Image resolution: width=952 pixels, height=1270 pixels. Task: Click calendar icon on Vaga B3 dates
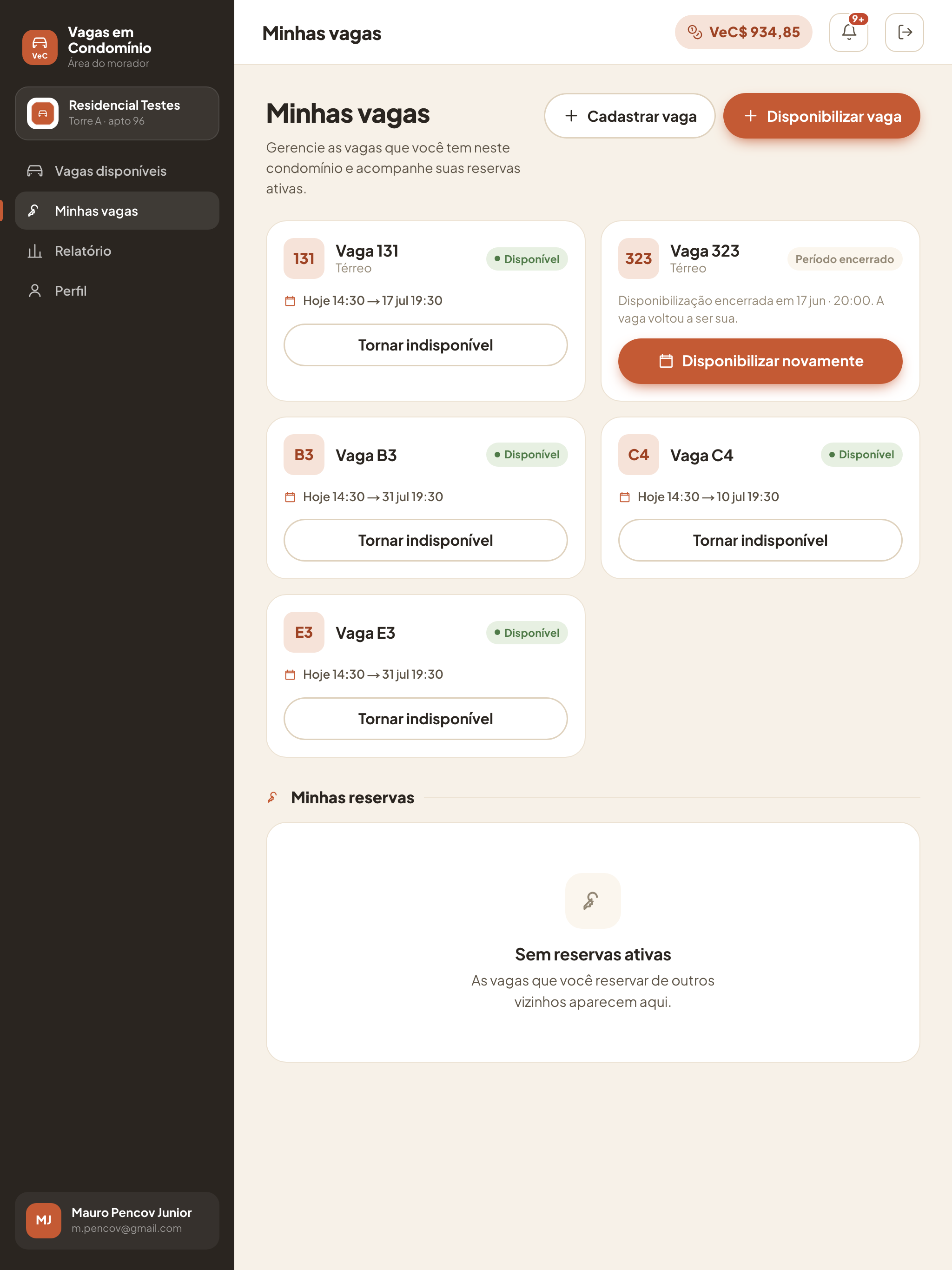coord(290,497)
